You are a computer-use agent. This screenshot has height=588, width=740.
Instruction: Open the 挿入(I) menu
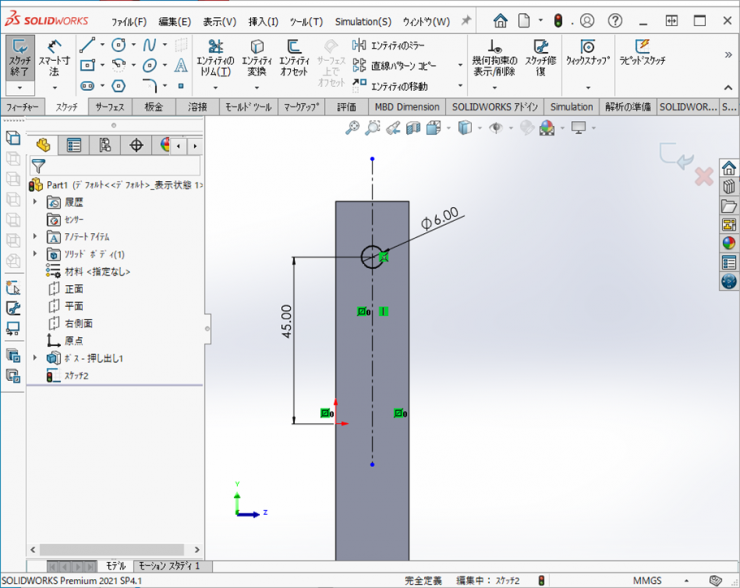coord(264,21)
